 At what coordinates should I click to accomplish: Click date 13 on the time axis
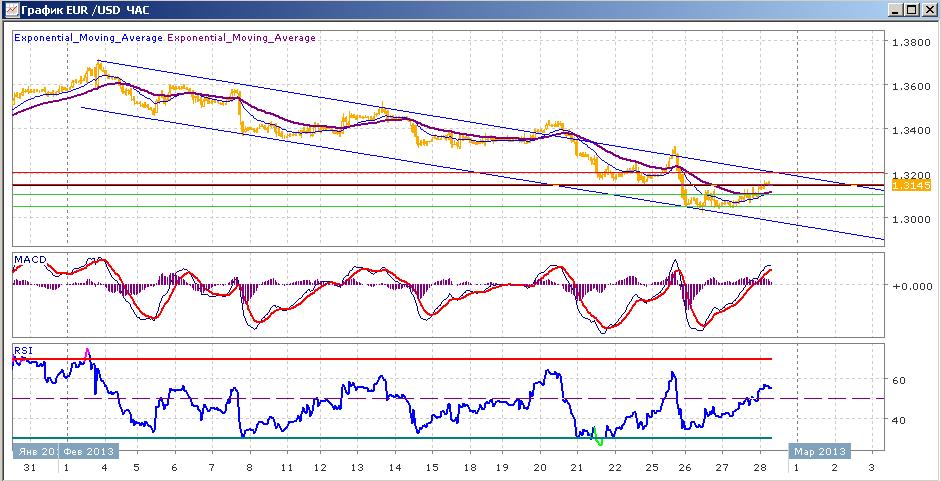(x=356, y=468)
